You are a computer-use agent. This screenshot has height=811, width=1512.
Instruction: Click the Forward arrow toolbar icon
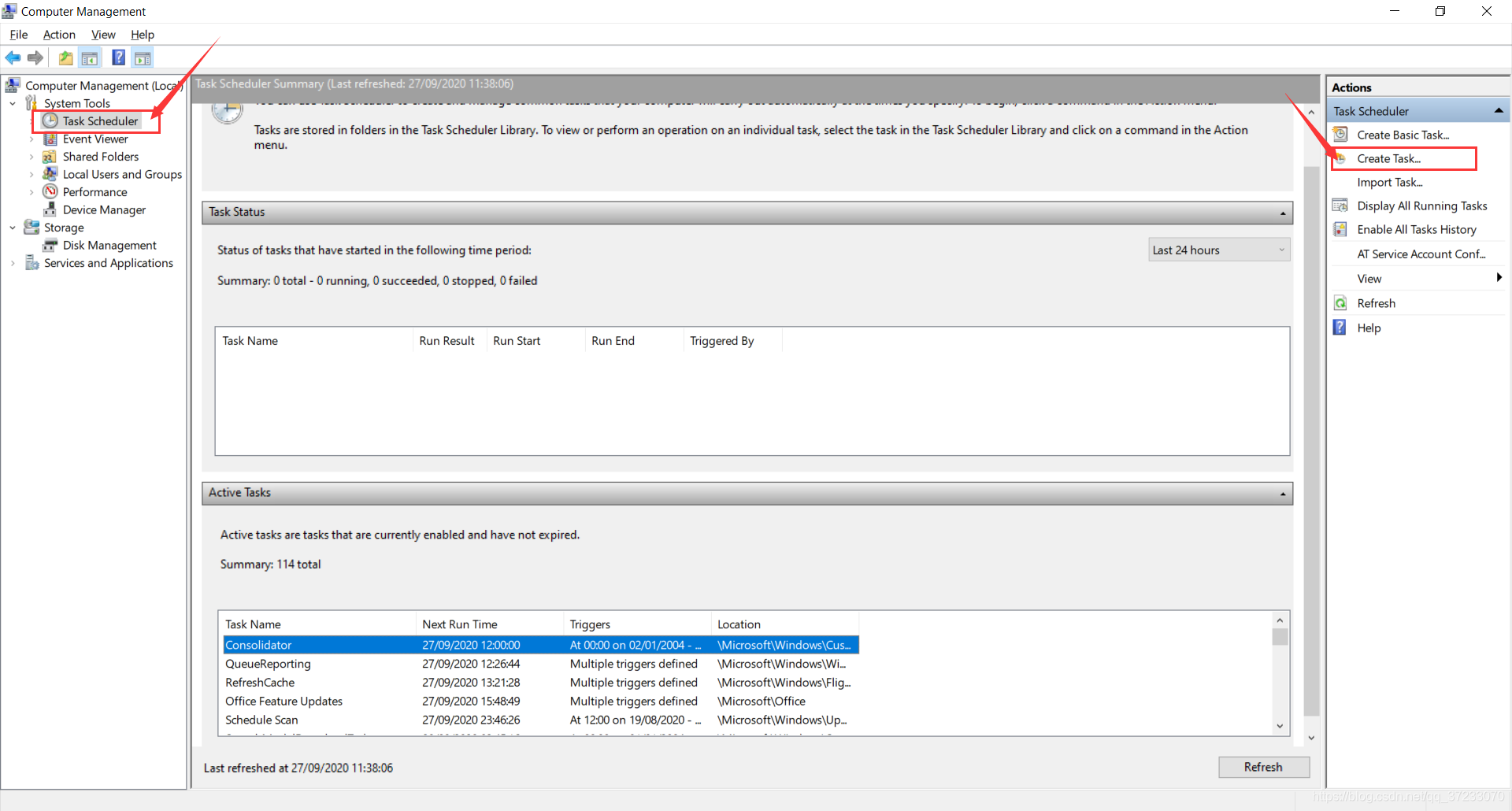(35, 57)
